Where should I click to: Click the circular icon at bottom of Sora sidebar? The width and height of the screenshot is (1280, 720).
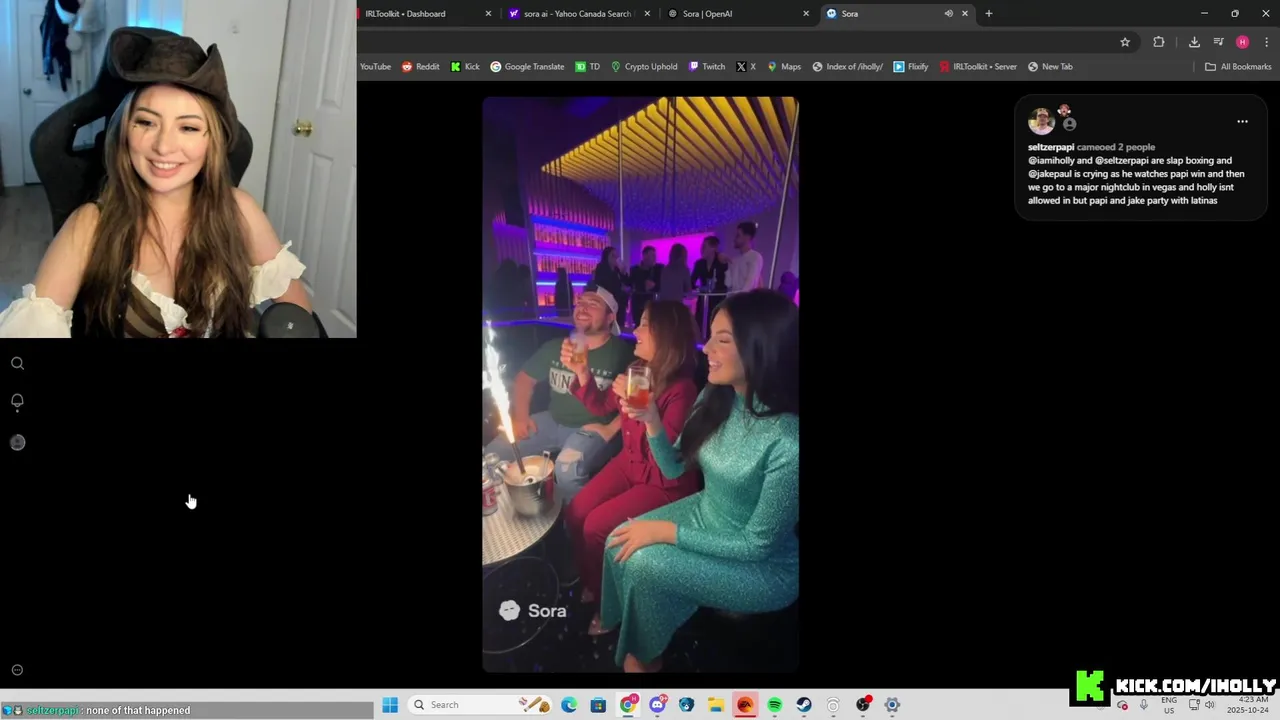click(17, 670)
